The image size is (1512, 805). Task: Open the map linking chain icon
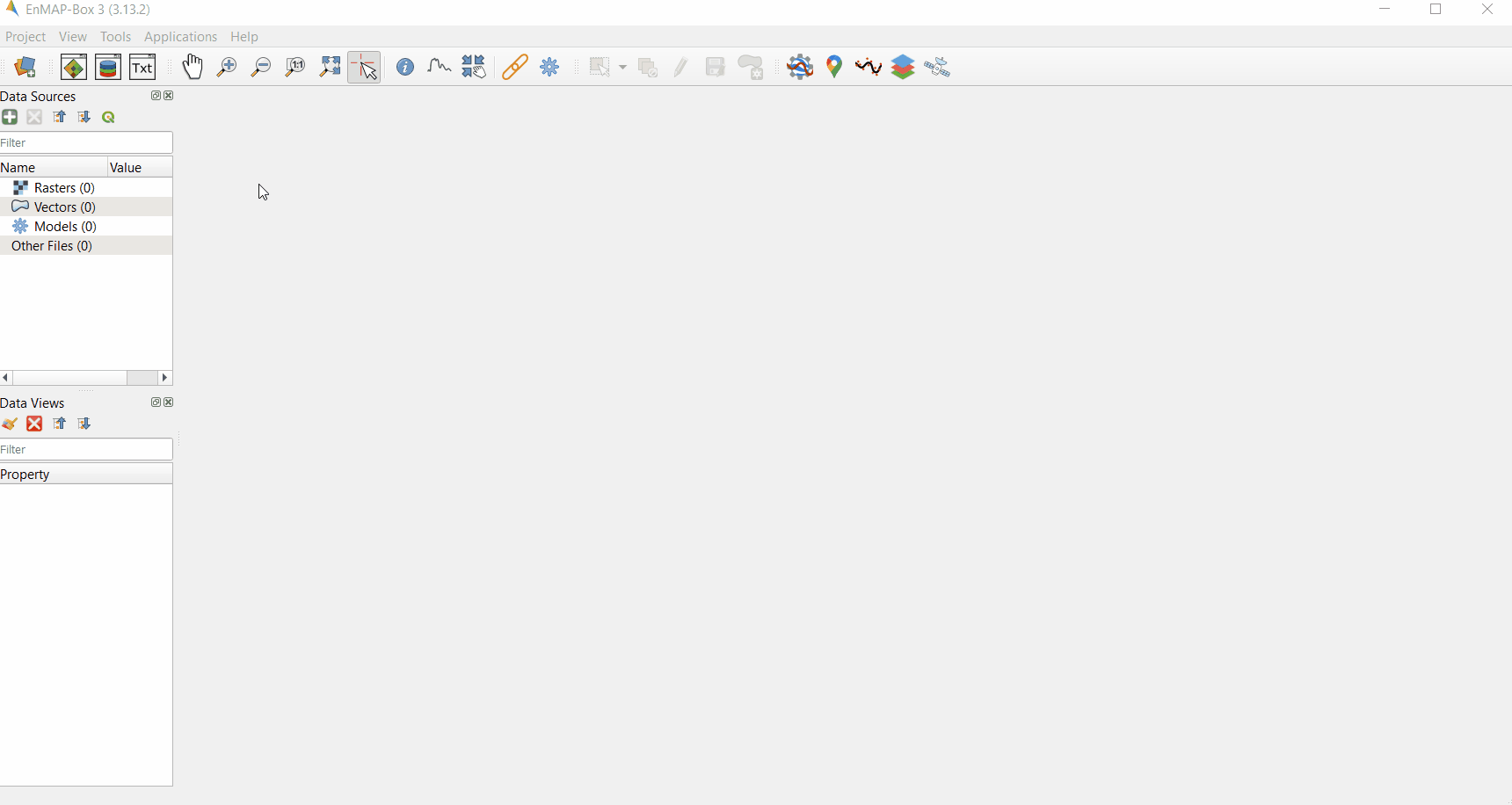515,68
